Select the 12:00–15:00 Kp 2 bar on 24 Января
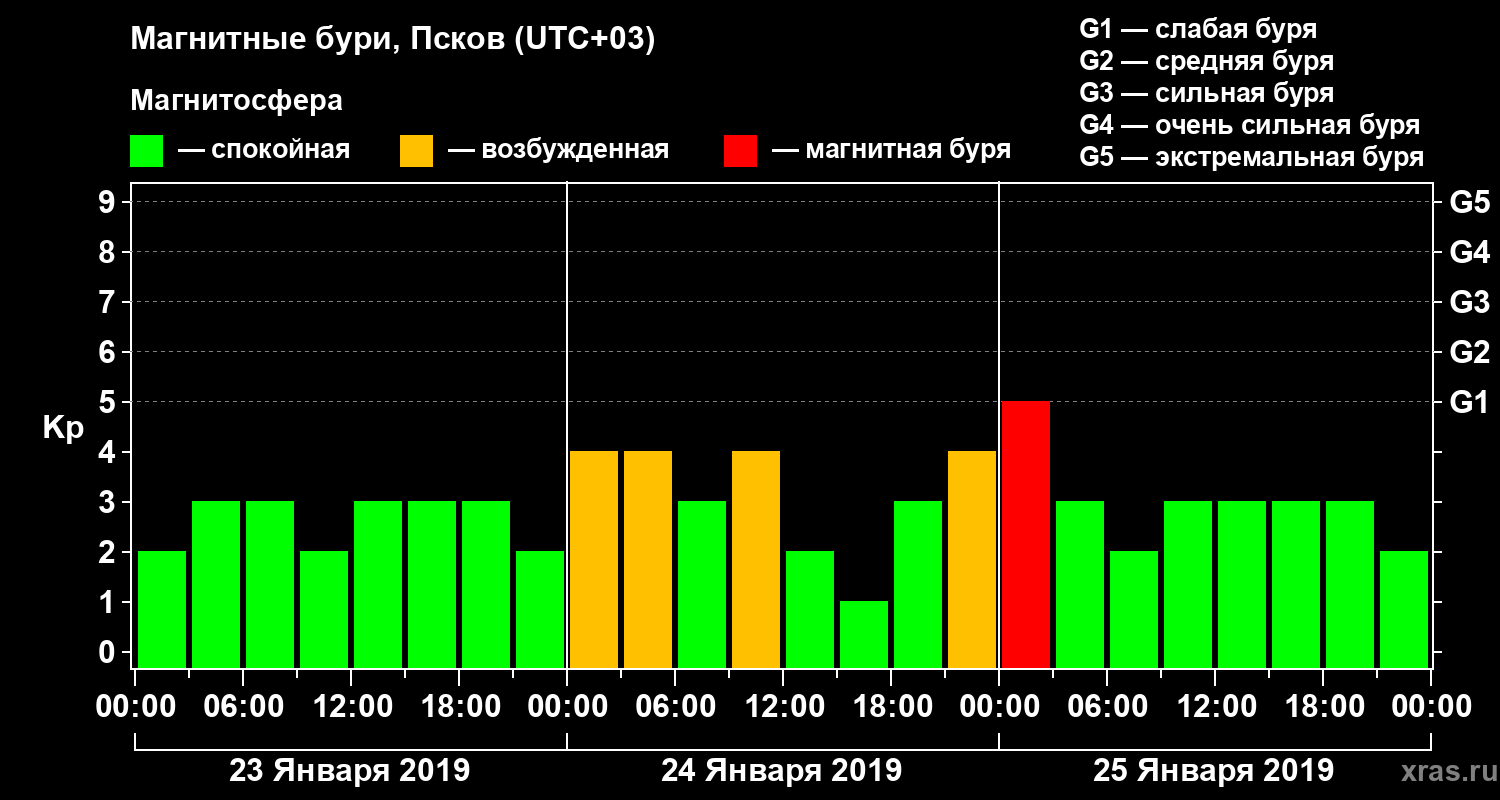Screen dimensions: 1500x800 click(x=810, y=609)
